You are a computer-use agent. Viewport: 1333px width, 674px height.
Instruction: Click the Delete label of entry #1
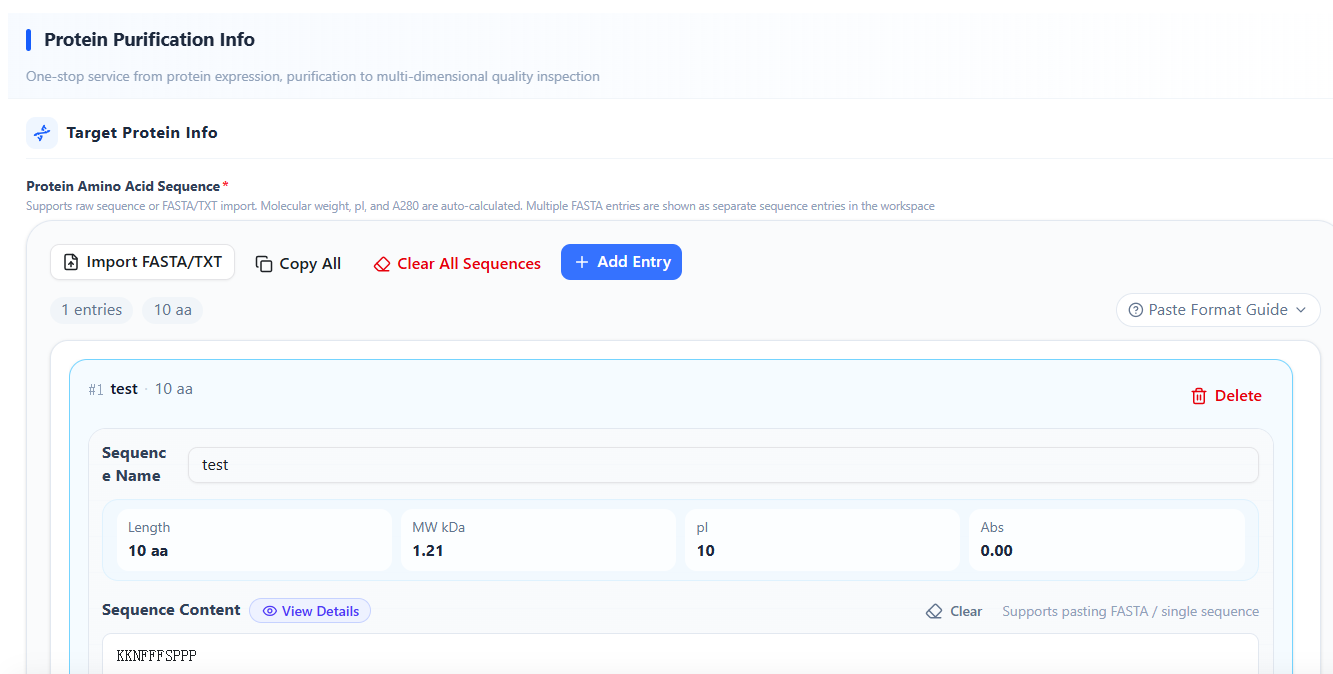tap(1238, 396)
